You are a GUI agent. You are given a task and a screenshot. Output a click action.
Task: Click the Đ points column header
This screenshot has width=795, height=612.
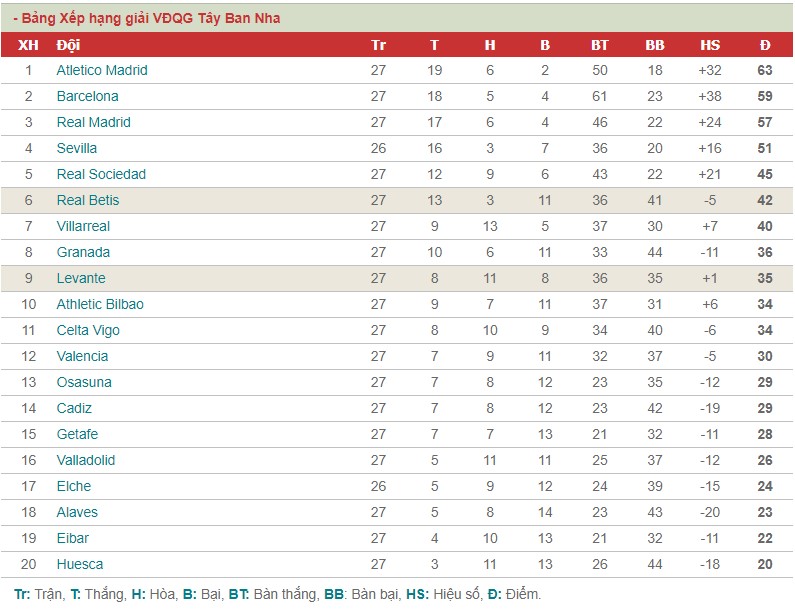tap(765, 45)
